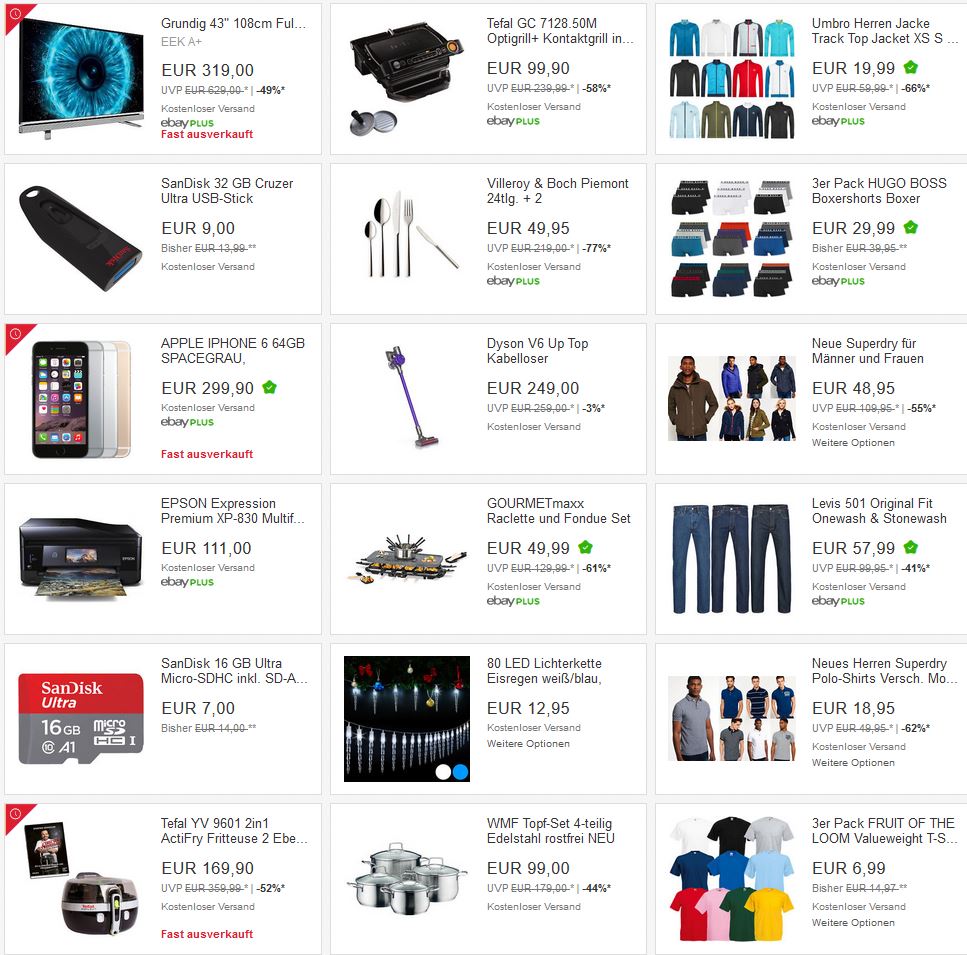The image size is (967, 955).
Task: Open Weitere Optionen for Superdry jackets
Action: 853,443
